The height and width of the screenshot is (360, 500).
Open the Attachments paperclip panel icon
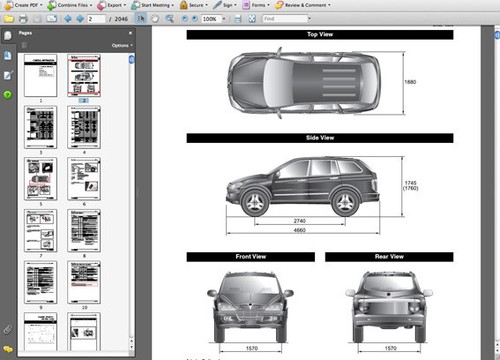tap(8, 330)
